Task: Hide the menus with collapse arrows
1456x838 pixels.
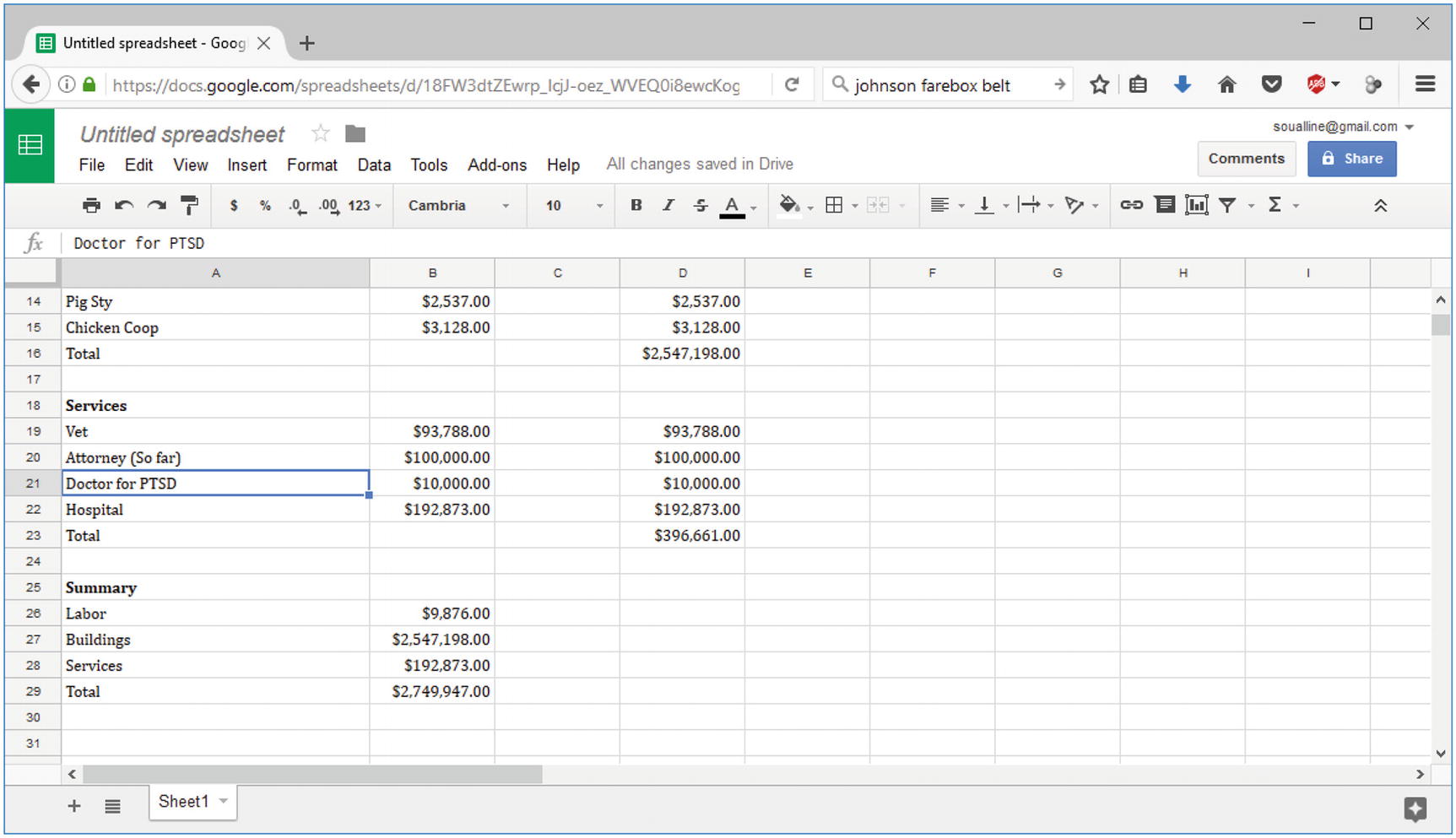Action: click(x=1380, y=205)
